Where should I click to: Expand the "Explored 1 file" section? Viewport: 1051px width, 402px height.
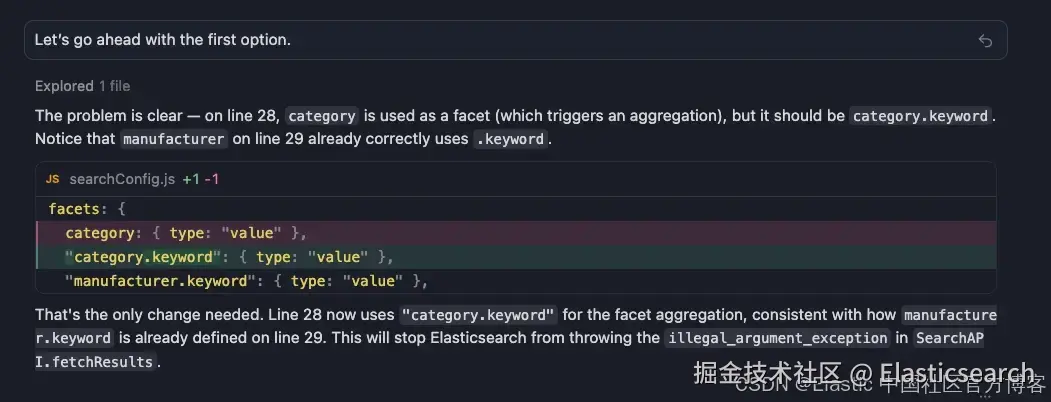82,86
